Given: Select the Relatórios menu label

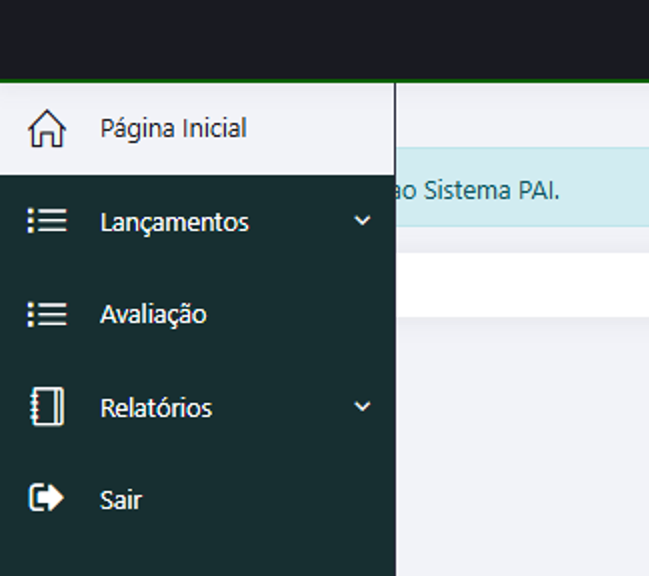Looking at the screenshot, I should (156, 408).
